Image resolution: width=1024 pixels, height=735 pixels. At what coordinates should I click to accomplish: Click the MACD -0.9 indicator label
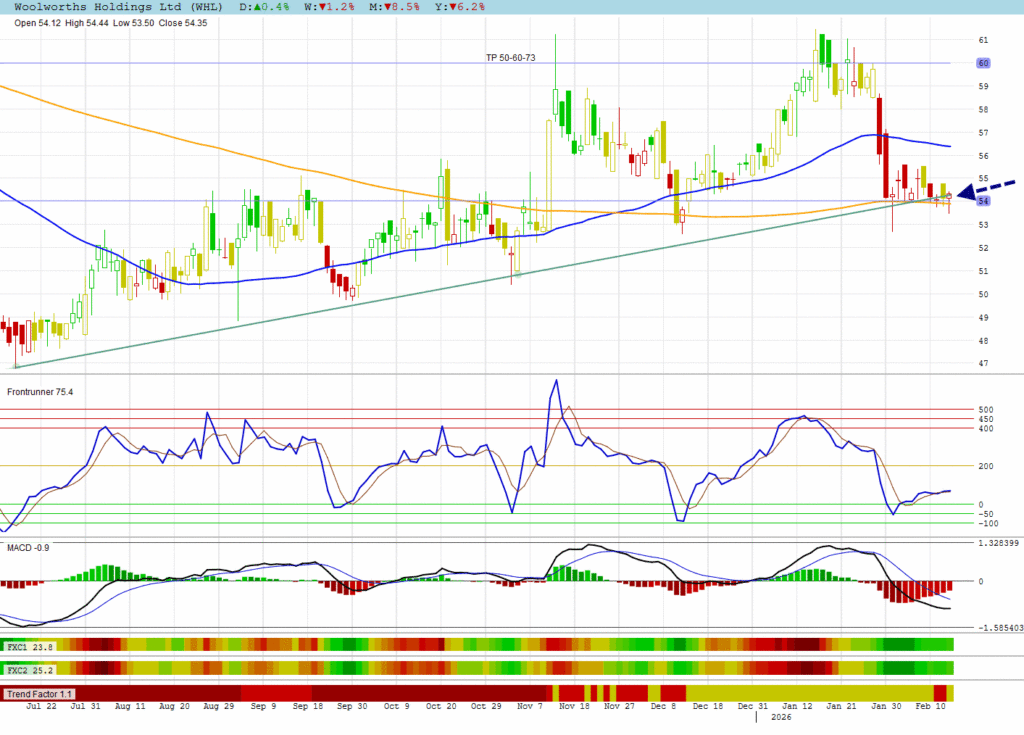(x=28, y=547)
